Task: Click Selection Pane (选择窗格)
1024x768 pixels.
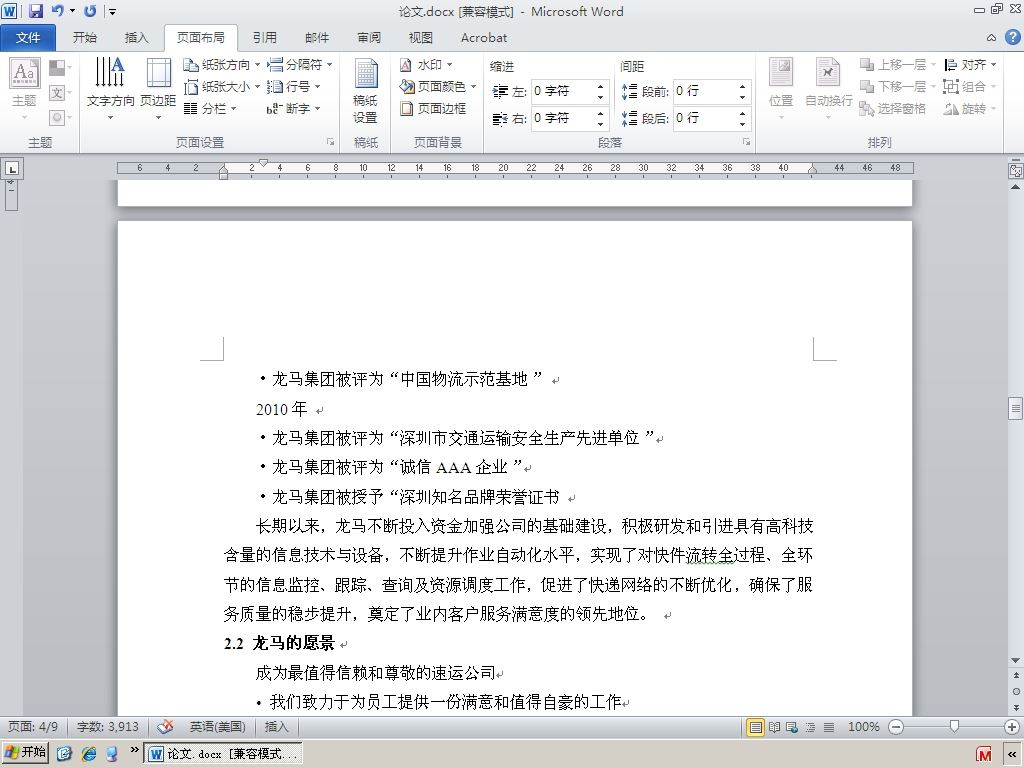Action: tap(893, 108)
